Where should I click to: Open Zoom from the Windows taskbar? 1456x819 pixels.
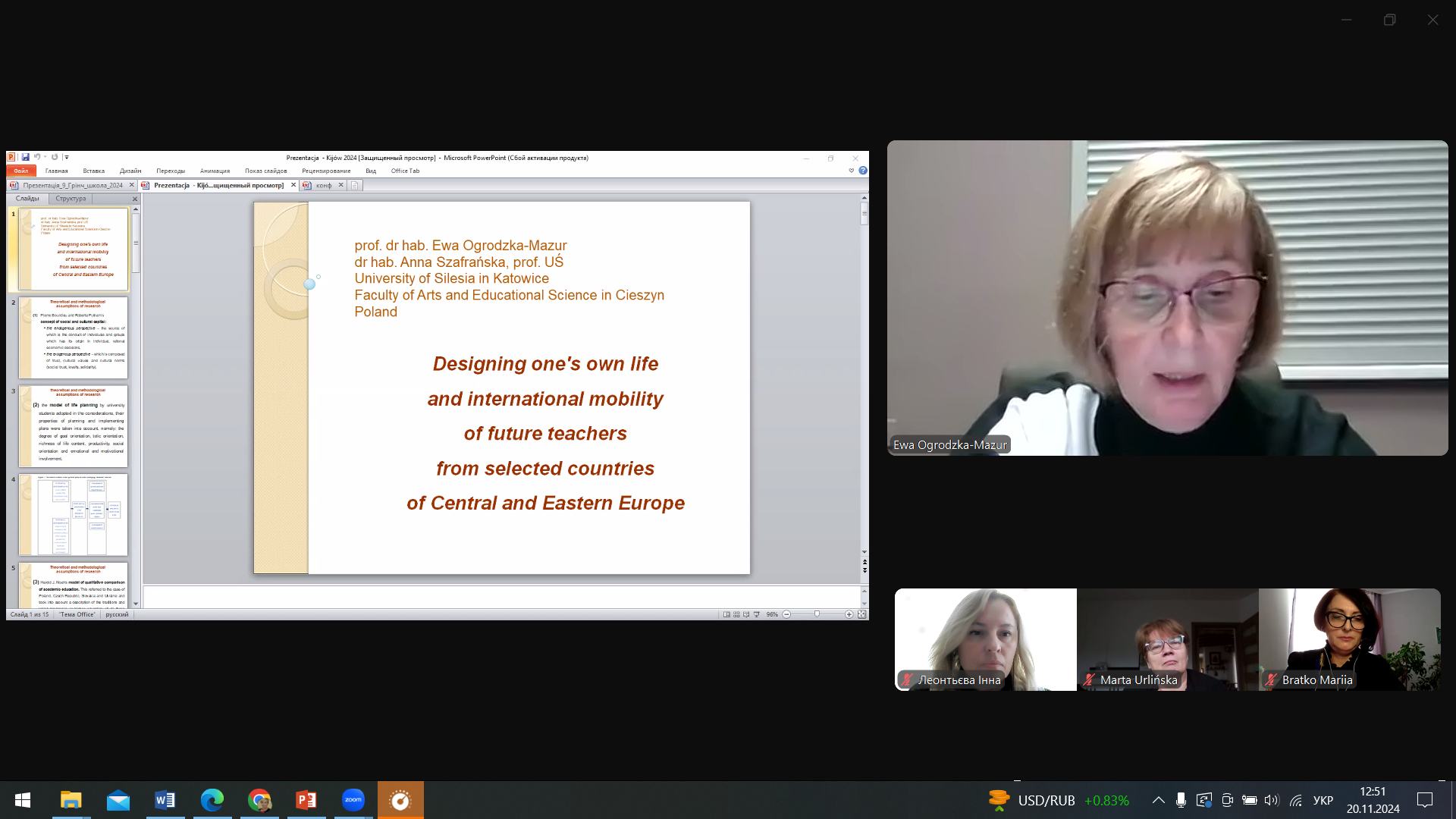353,800
